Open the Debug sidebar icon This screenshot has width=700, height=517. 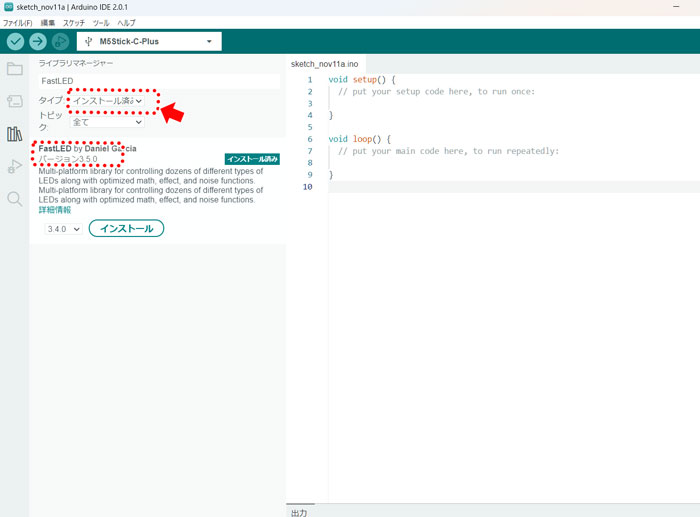pyautogui.click(x=15, y=167)
